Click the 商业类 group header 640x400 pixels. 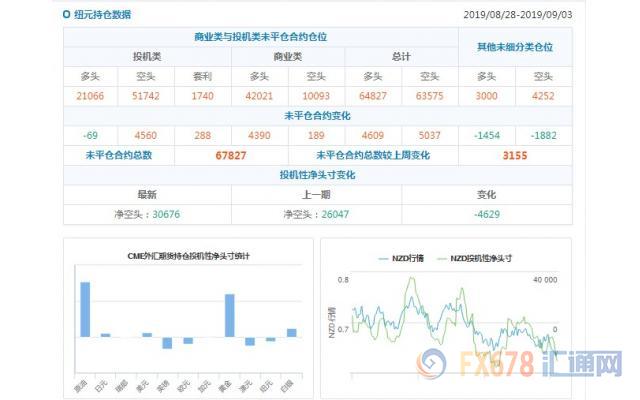pos(288,57)
